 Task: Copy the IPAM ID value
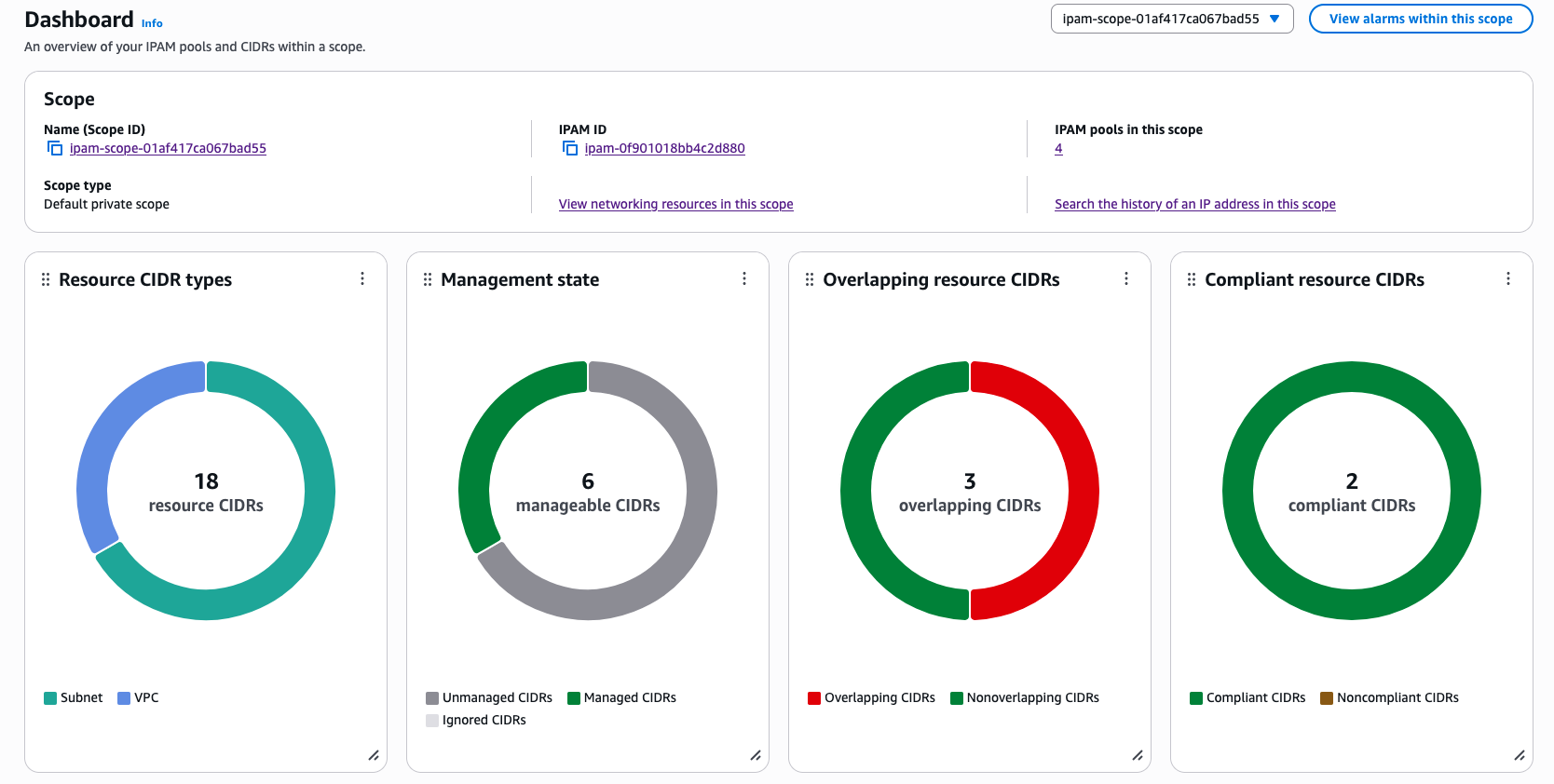(x=570, y=149)
